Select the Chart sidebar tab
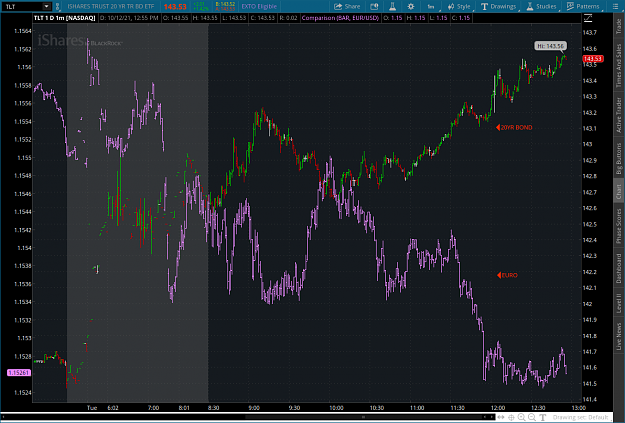 [619, 192]
